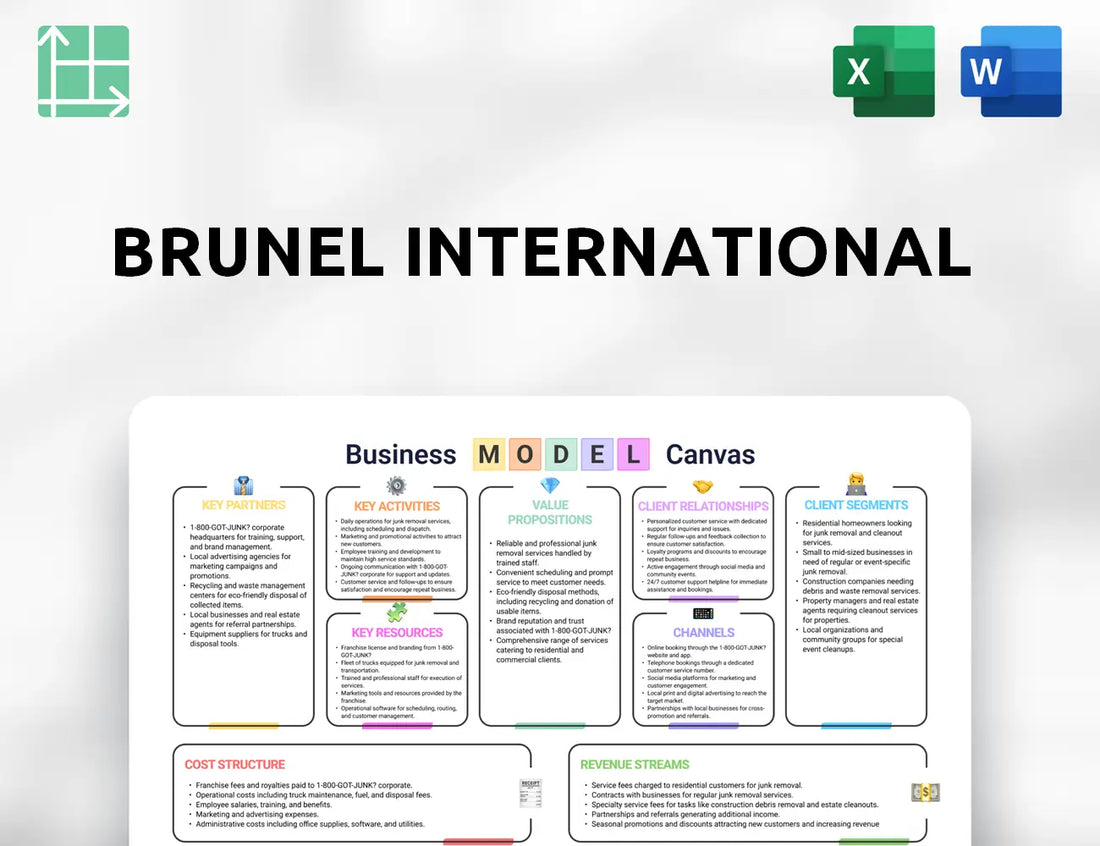
Task: Click 'Reliable and professional junk removal services' bullet
Action: [545, 553]
